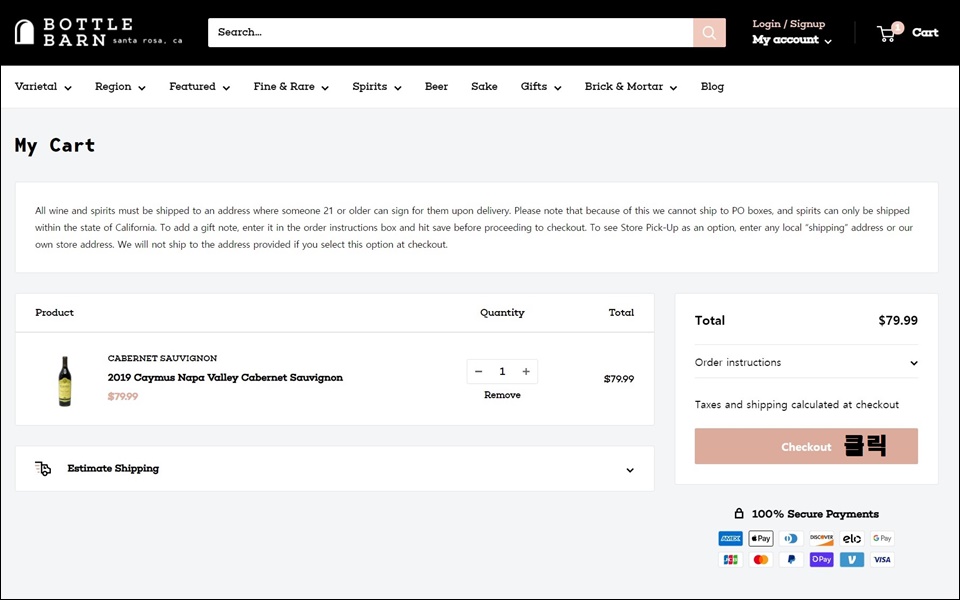960x600 pixels.
Task: Decrease wine quantity with minus button
Action: click(x=479, y=372)
